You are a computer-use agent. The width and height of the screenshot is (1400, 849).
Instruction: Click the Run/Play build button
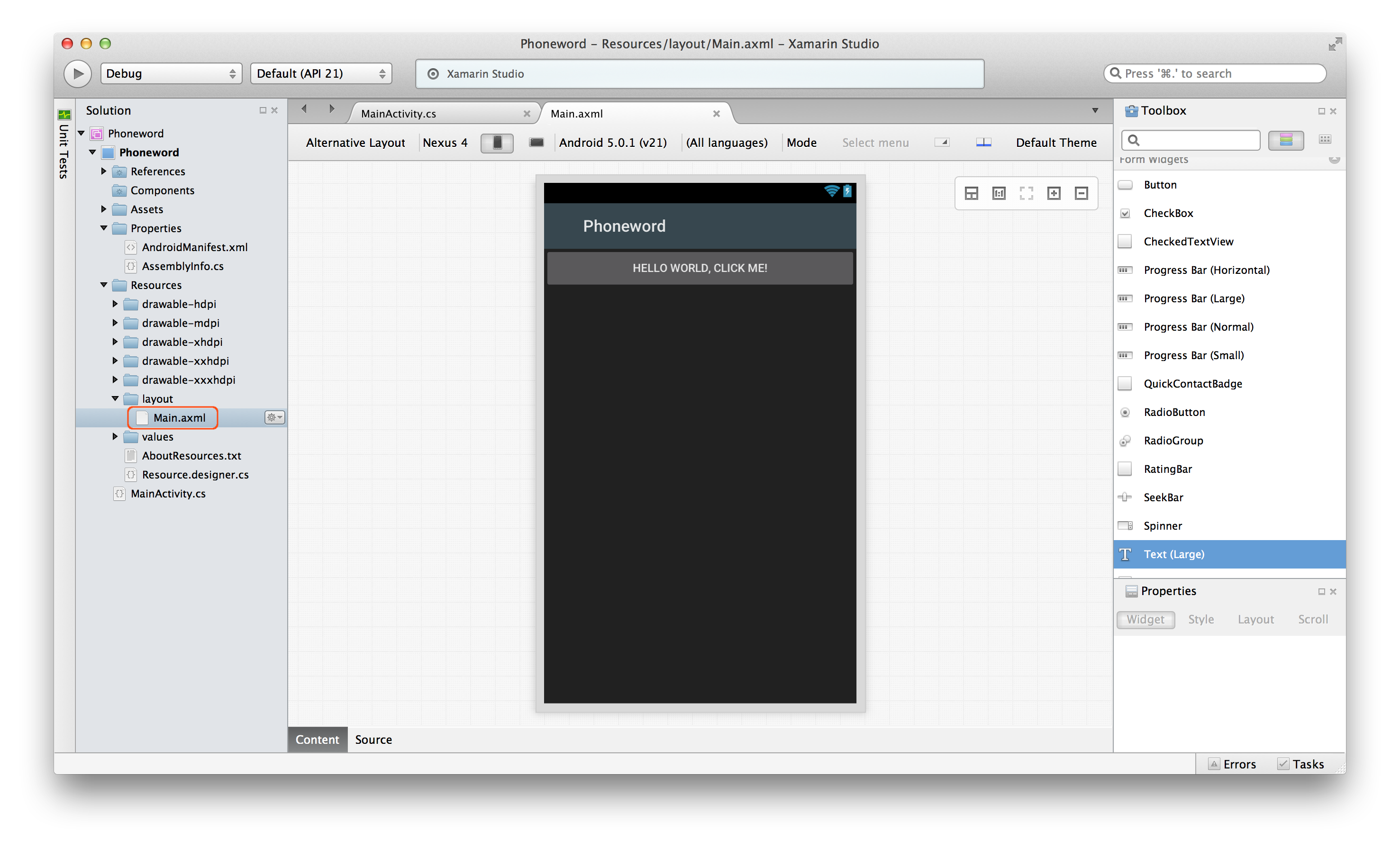pyautogui.click(x=78, y=74)
